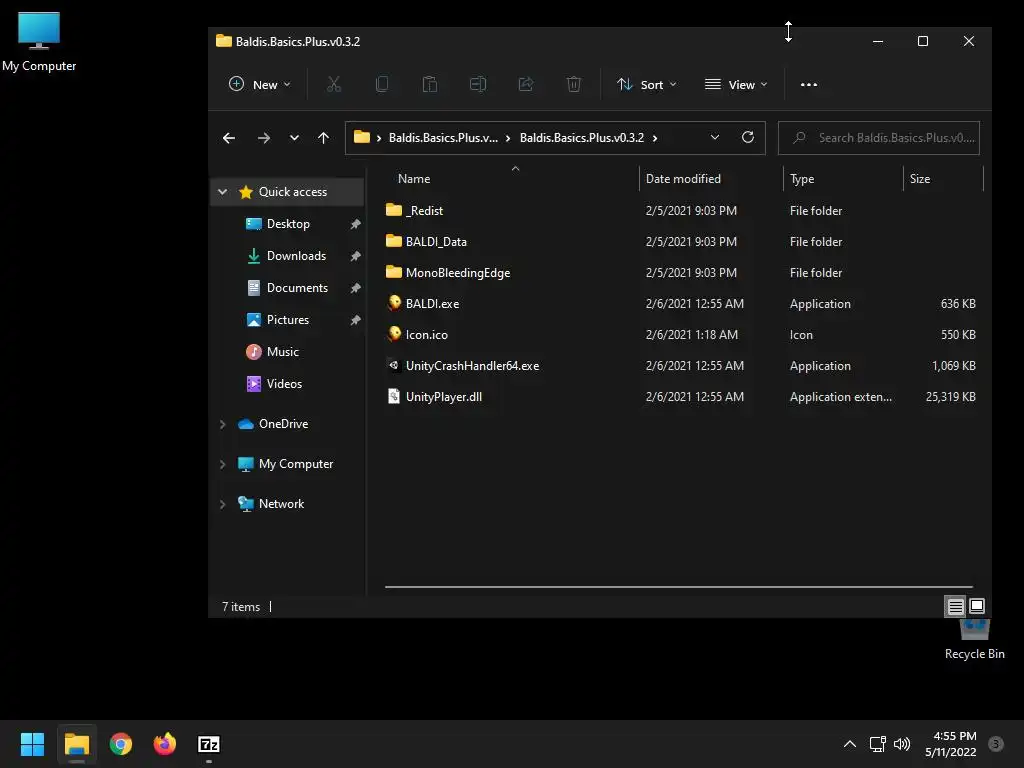
Task: Click the Cut scissors icon in toolbar
Action: pos(334,84)
